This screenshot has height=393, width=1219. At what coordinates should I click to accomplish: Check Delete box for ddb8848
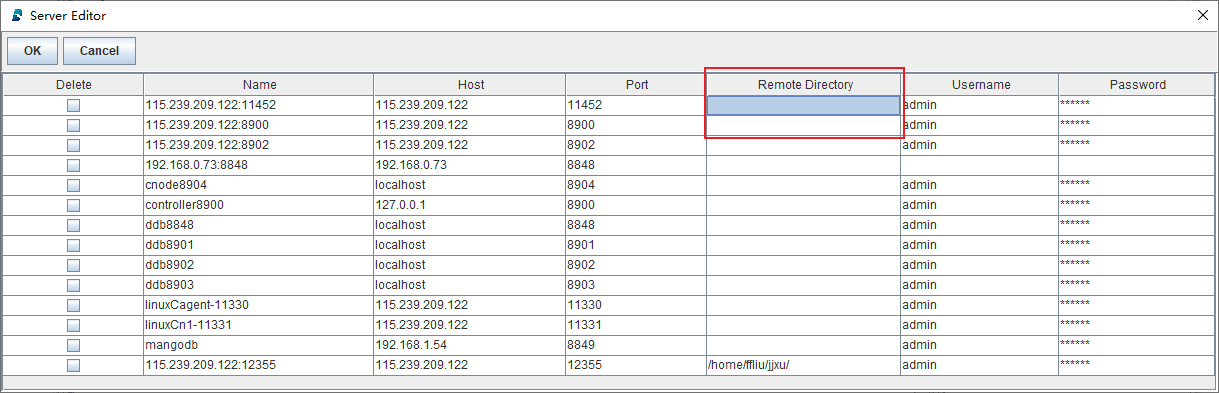73,225
